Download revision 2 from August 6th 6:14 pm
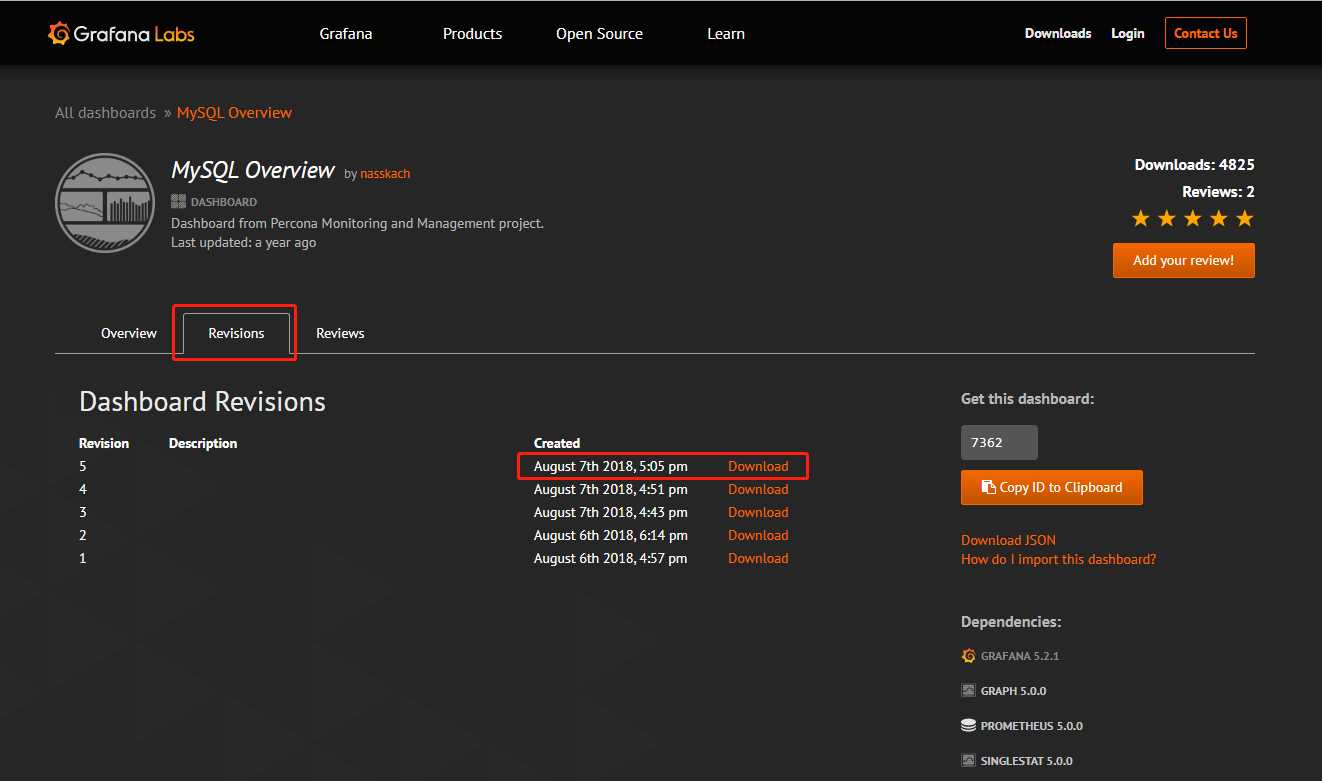This screenshot has width=1322, height=781. coord(758,535)
